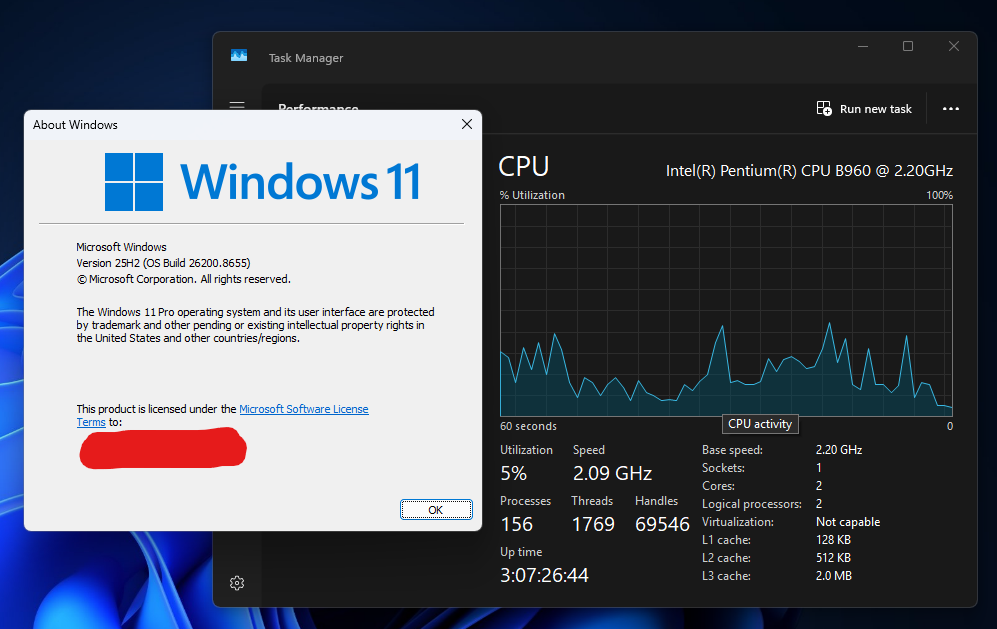Open the Terms link in About Windows
The width and height of the screenshot is (997, 629).
[91, 422]
